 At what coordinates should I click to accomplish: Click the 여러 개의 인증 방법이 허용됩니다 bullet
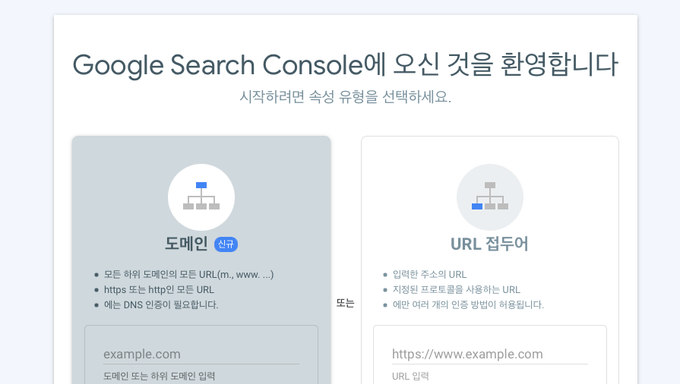[468, 305]
